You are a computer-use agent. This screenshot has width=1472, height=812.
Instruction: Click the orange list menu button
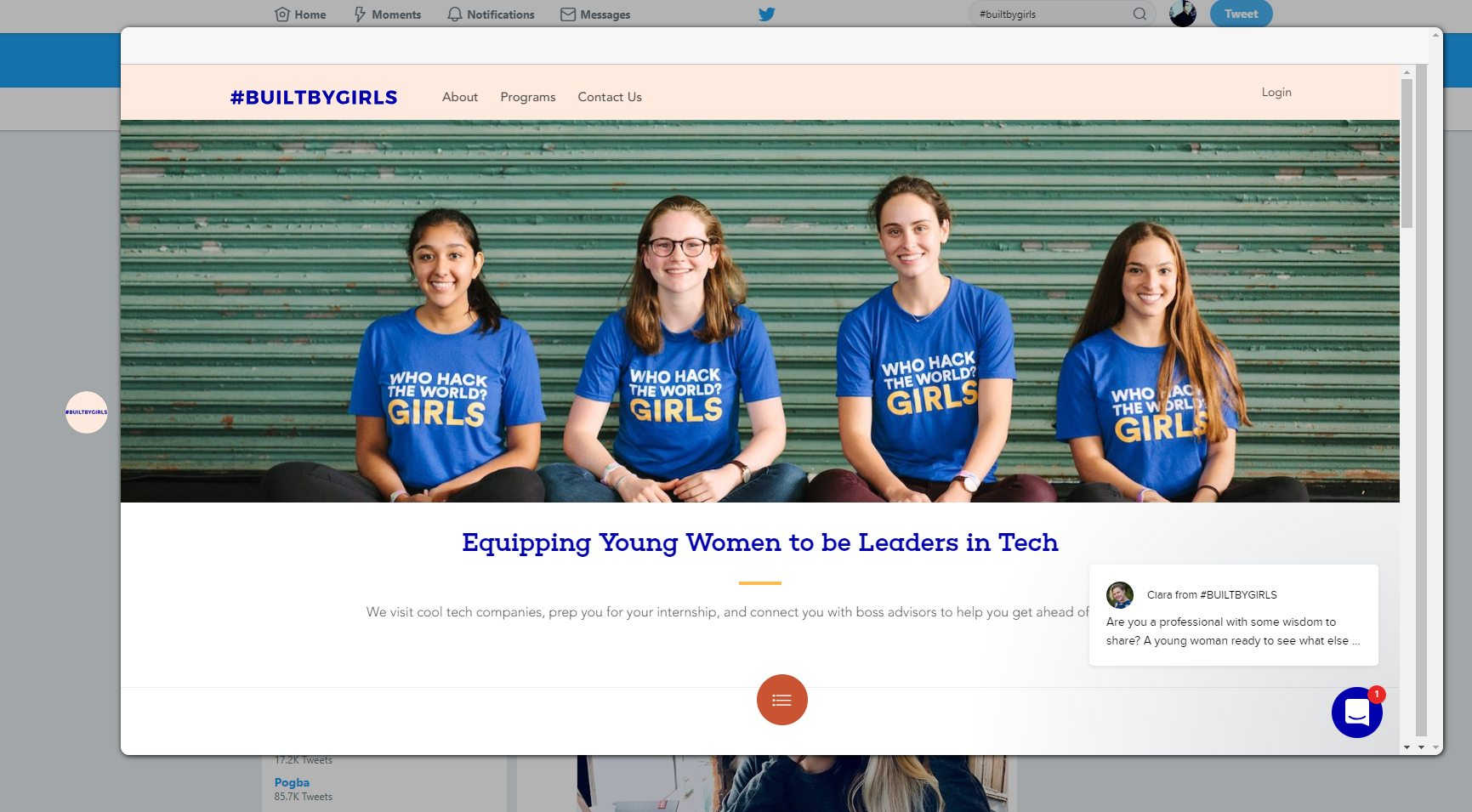(782, 700)
